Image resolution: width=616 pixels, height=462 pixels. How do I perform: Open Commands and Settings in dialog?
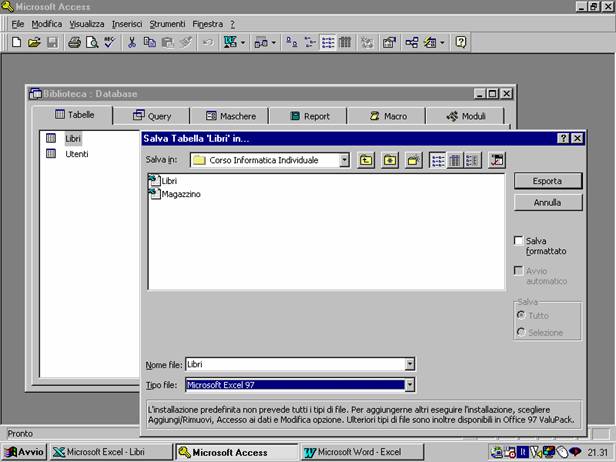pyautogui.click(x=497, y=160)
